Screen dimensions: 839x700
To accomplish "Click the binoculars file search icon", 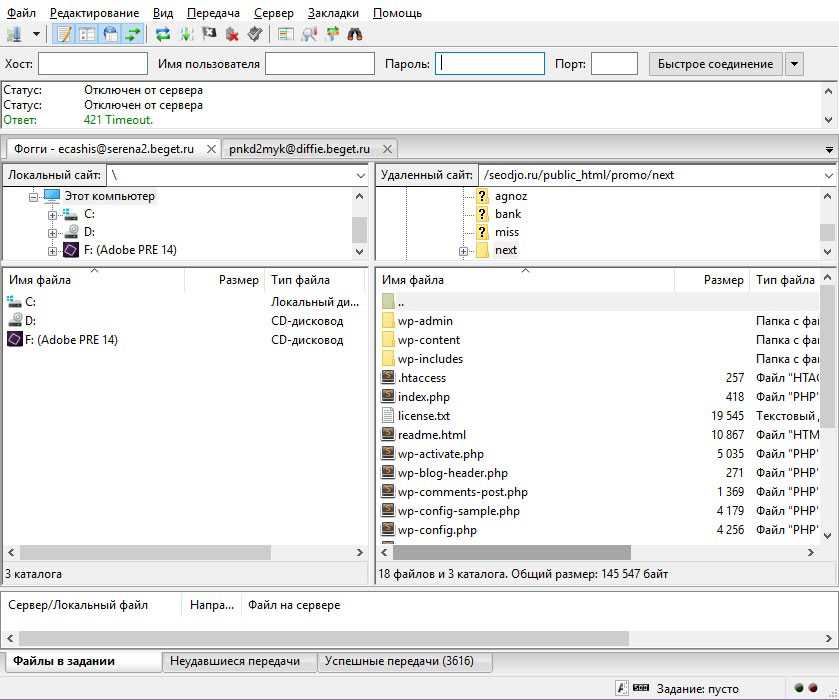I will (x=355, y=34).
